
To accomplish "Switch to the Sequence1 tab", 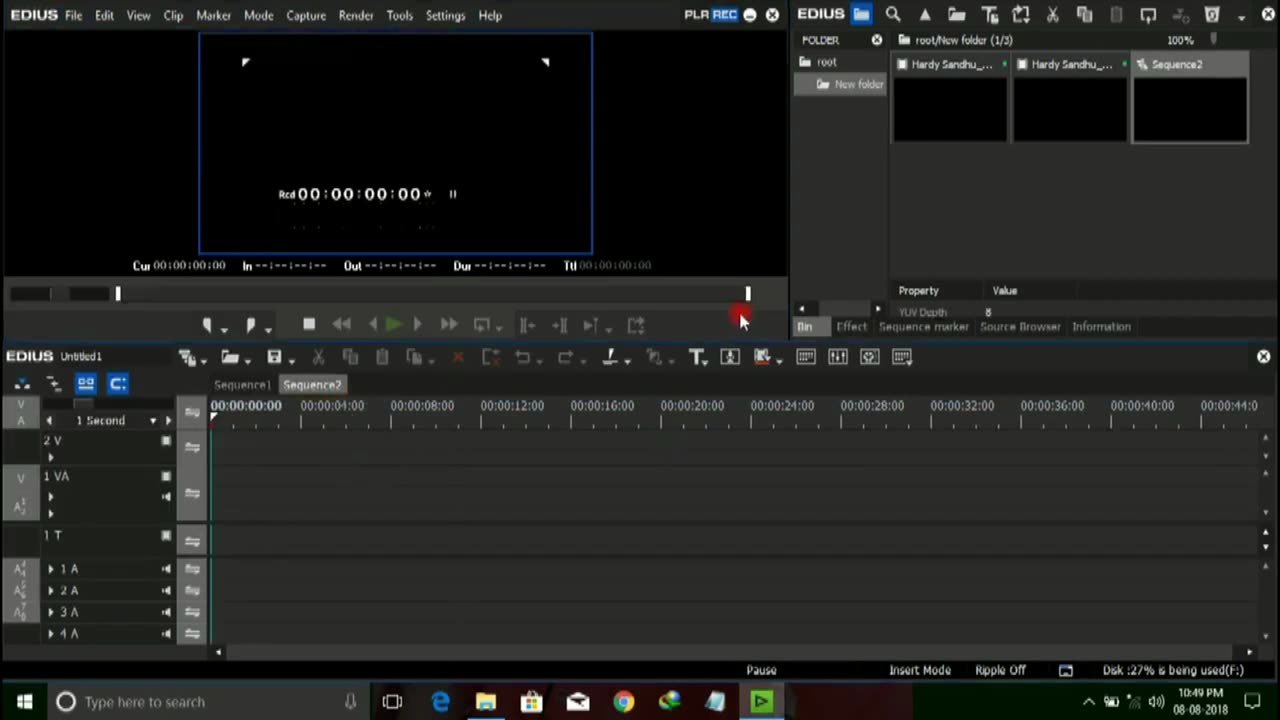I will pyautogui.click(x=242, y=385).
